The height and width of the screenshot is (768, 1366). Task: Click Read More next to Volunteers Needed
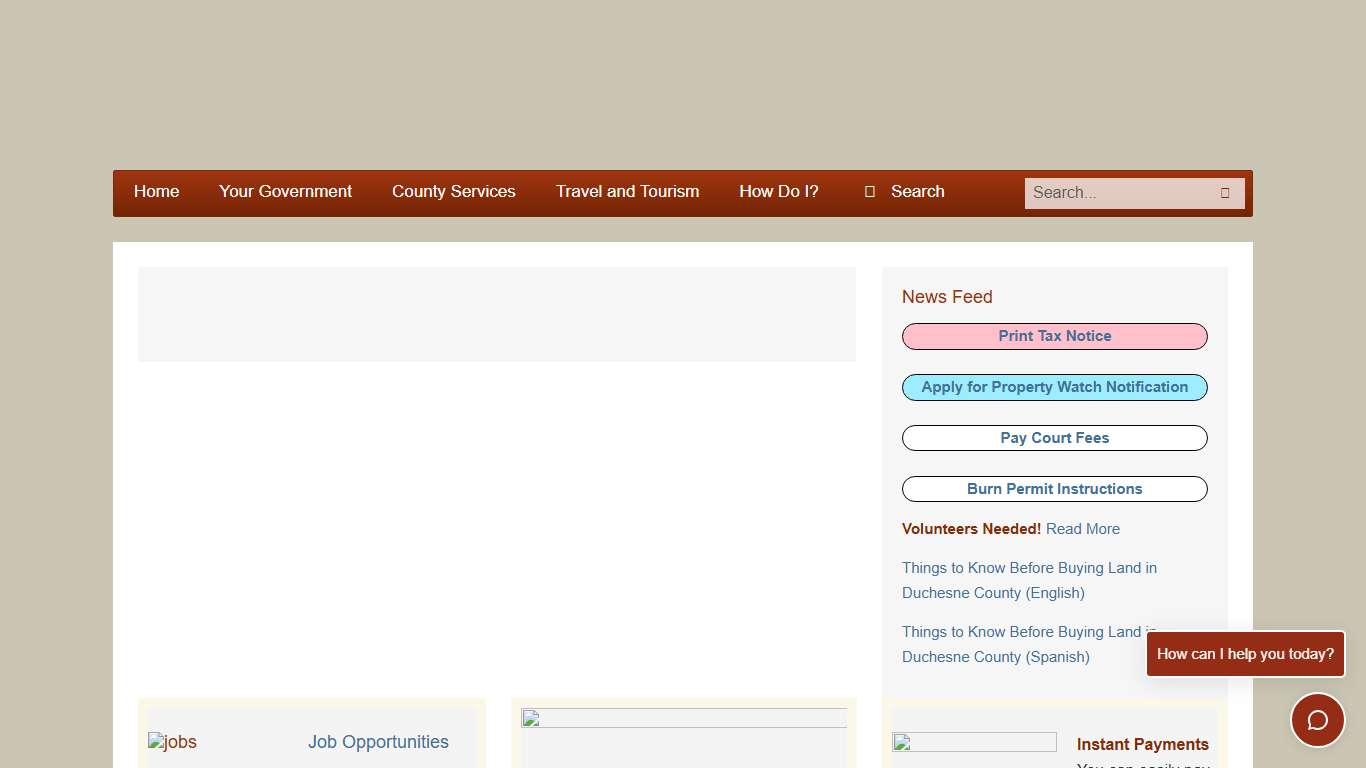tap(1082, 529)
